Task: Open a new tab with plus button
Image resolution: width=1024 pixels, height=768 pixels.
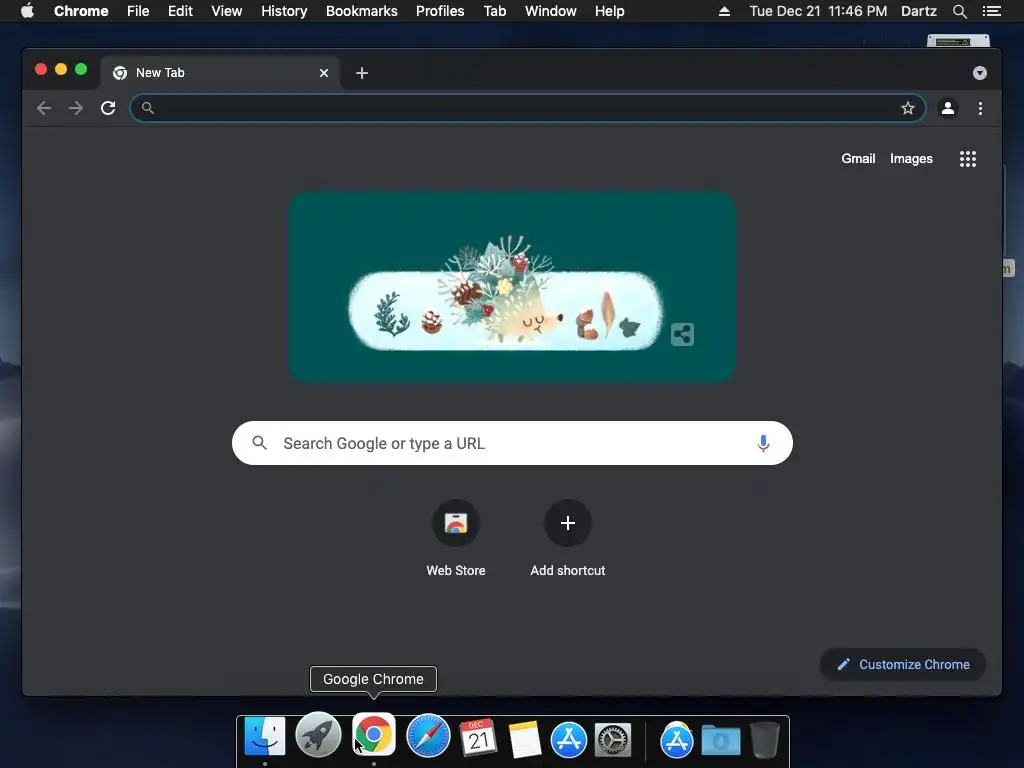Action: coord(362,73)
